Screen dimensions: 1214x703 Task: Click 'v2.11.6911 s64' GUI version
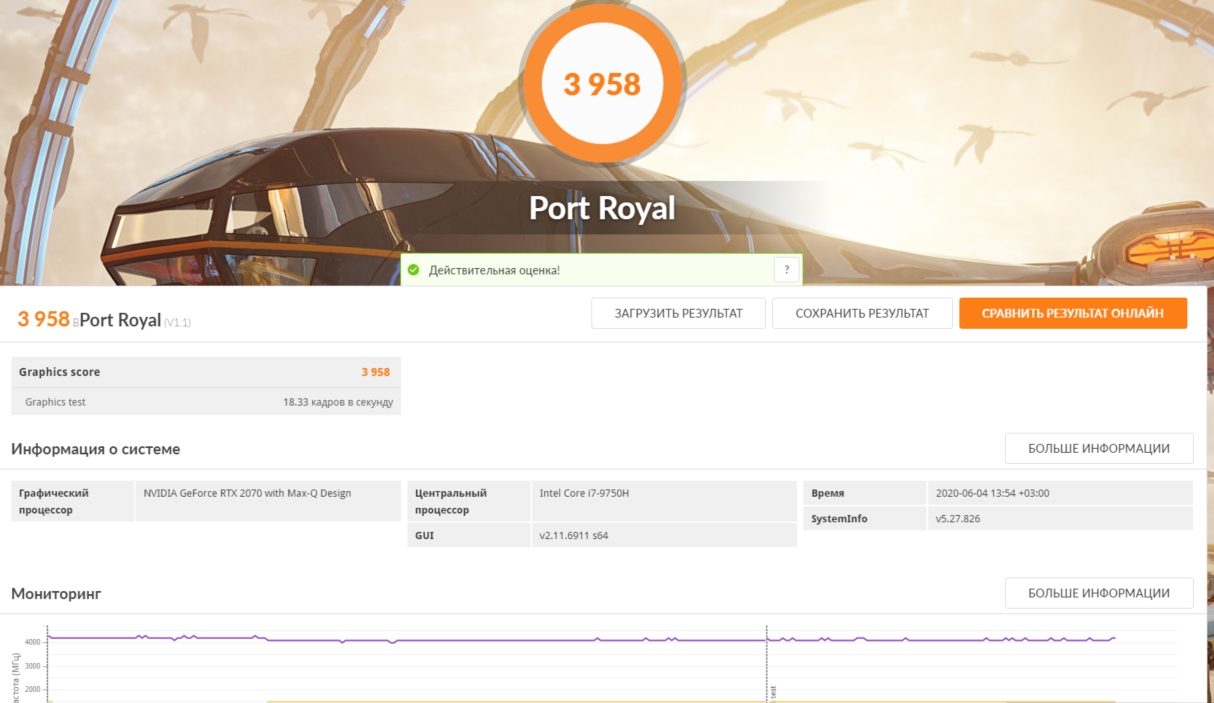574,535
